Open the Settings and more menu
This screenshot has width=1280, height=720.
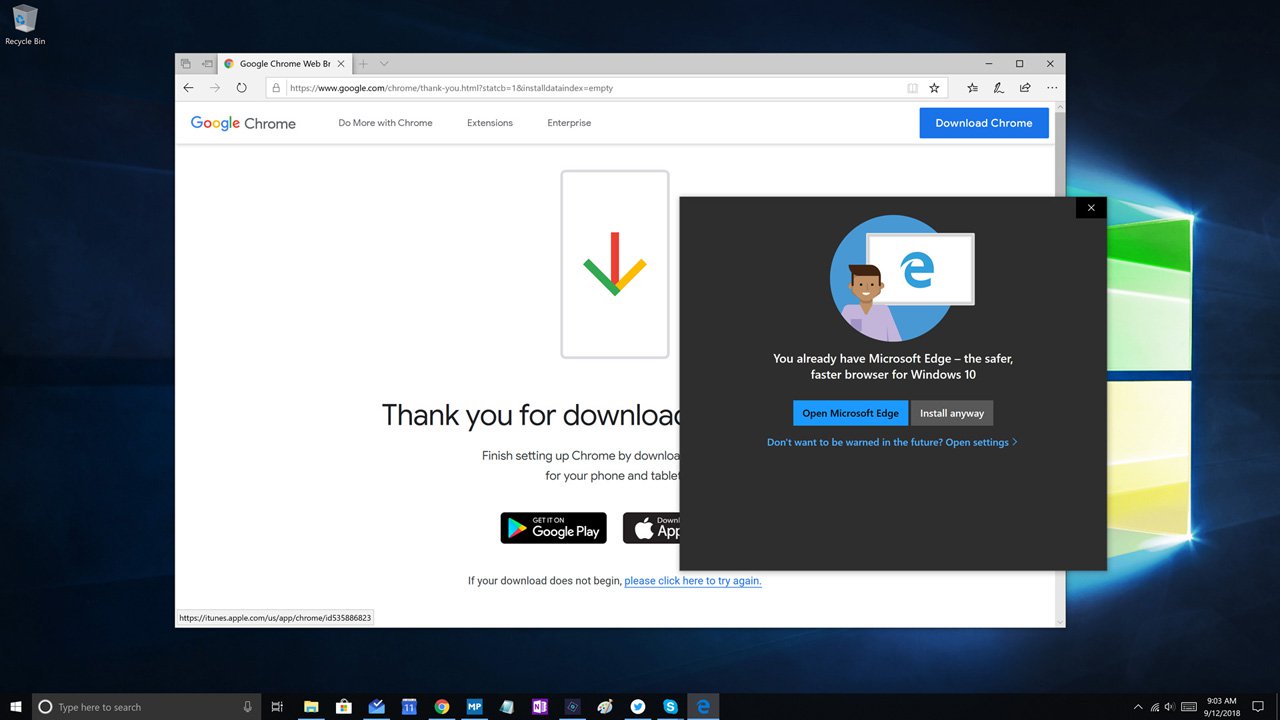click(x=1051, y=88)
